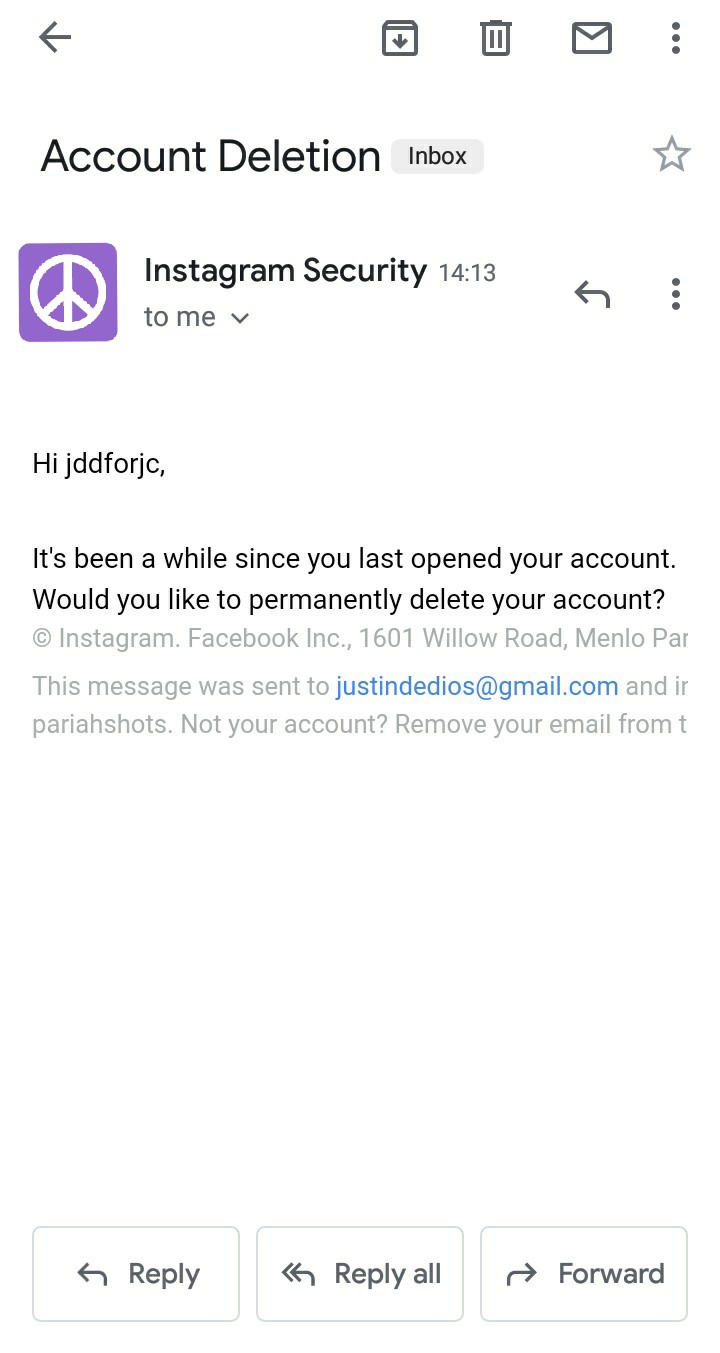Screen dimensions: 720x1353
Task: Open the message's three-dot options menu
Action: point(676,294)
